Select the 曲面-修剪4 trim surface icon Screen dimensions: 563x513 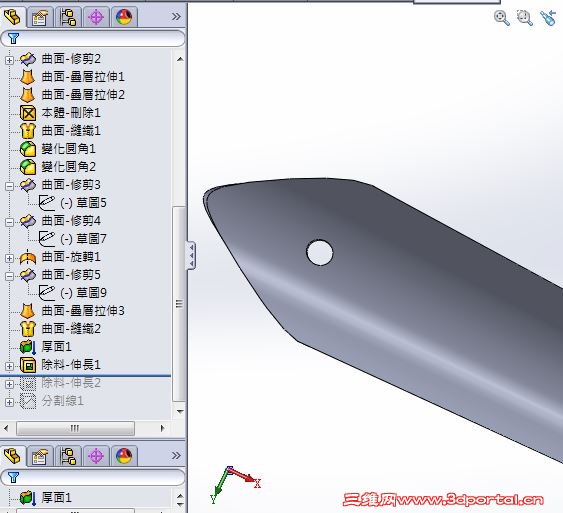(28, 220)
